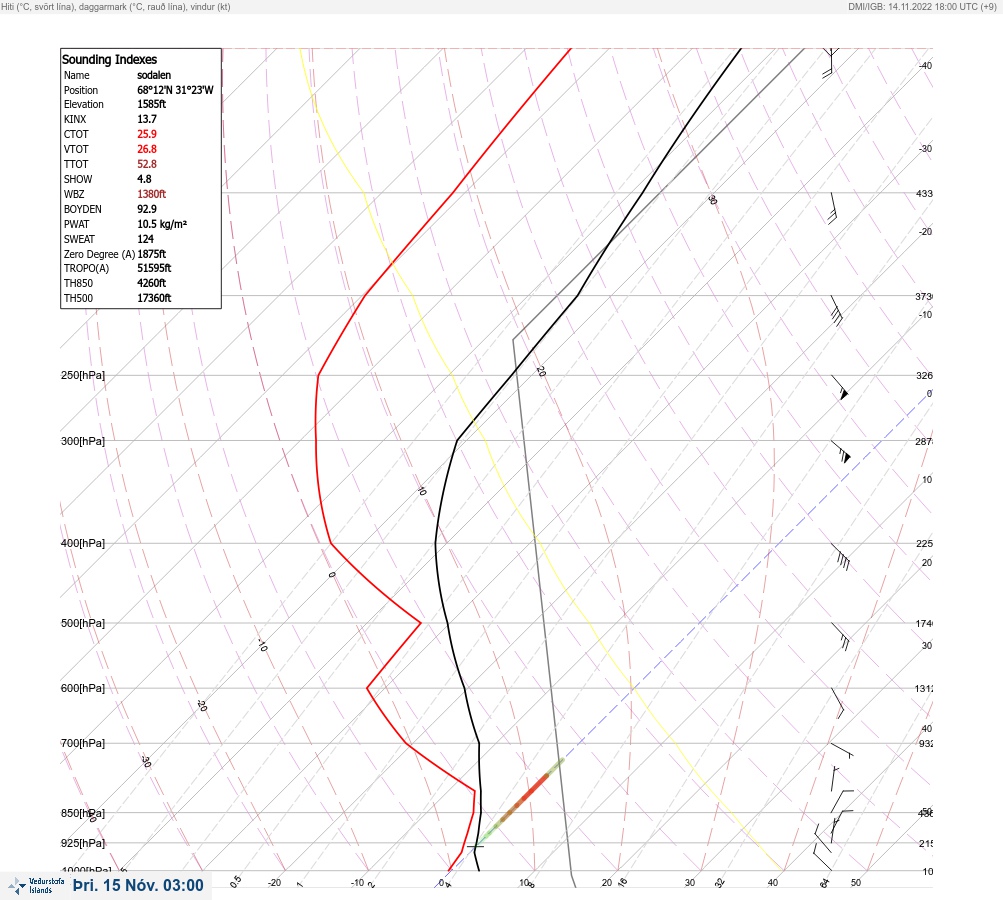
Task: Click the red dewpoint curve peak at 500 hPa
Action: tap(419, 622)
